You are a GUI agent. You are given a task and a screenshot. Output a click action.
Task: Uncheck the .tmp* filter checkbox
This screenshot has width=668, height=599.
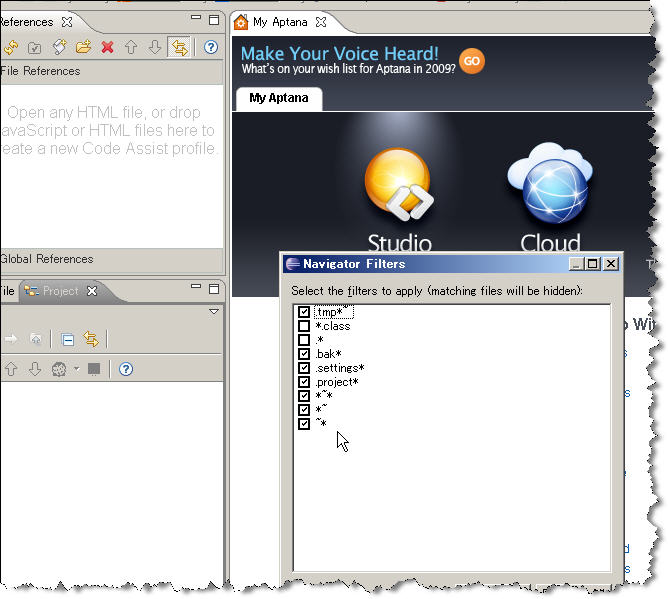(304, 312)
